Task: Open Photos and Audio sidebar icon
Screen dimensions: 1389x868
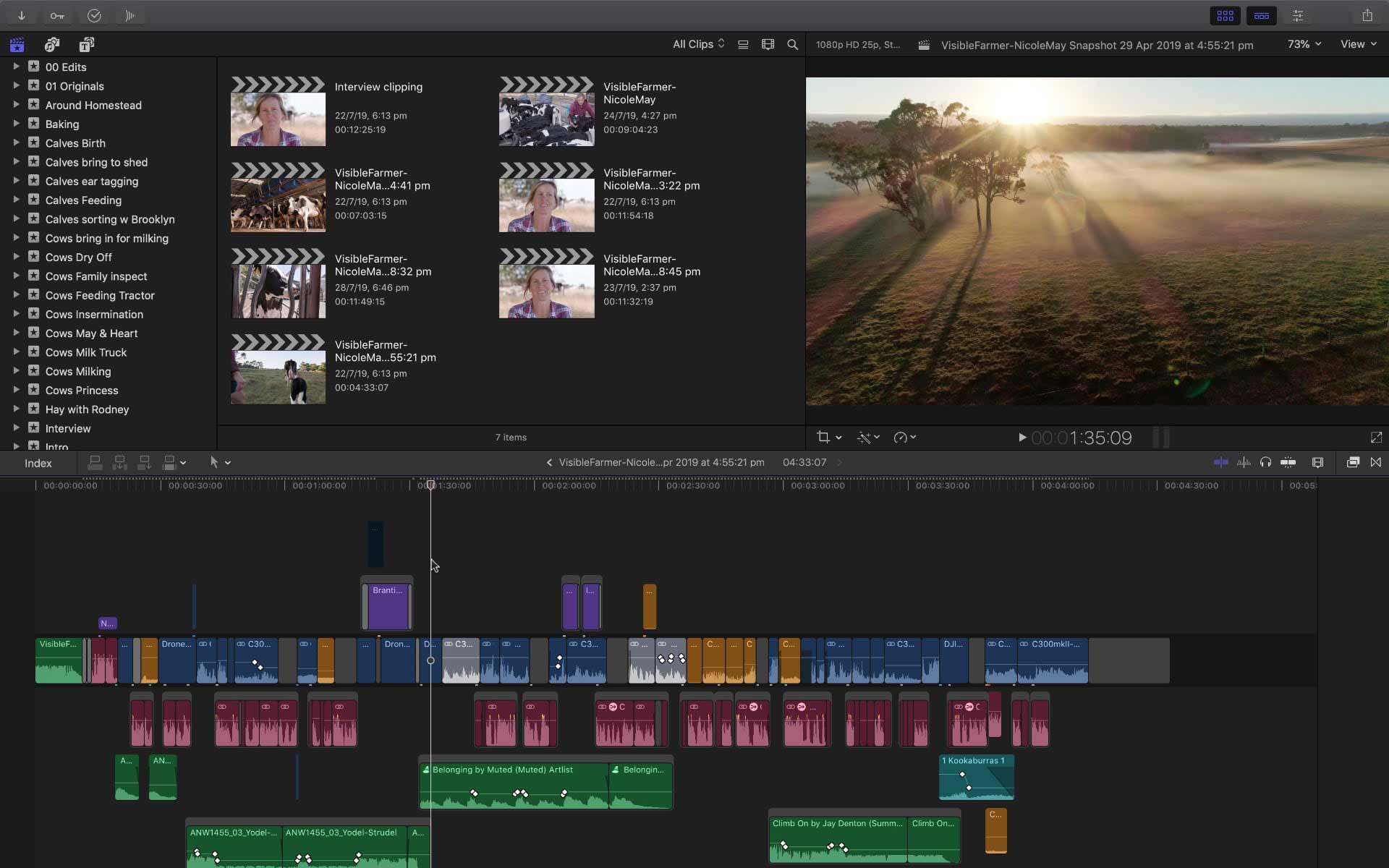Action: coord(52,45)
